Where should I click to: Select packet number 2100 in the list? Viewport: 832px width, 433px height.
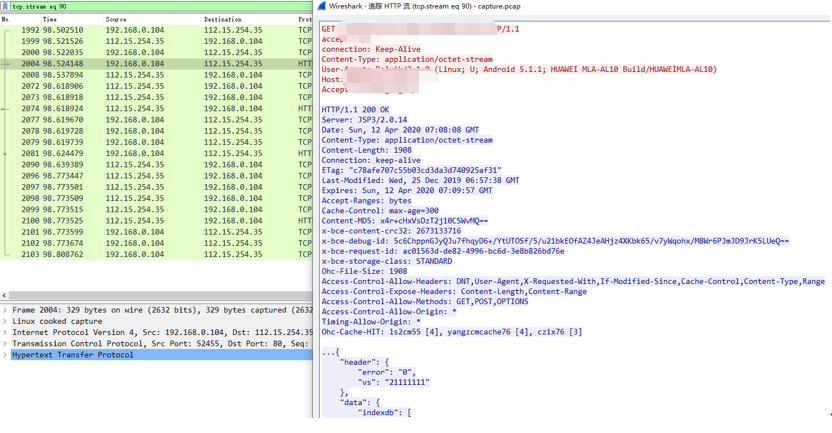pyautogui.click(x=157, y=221)
